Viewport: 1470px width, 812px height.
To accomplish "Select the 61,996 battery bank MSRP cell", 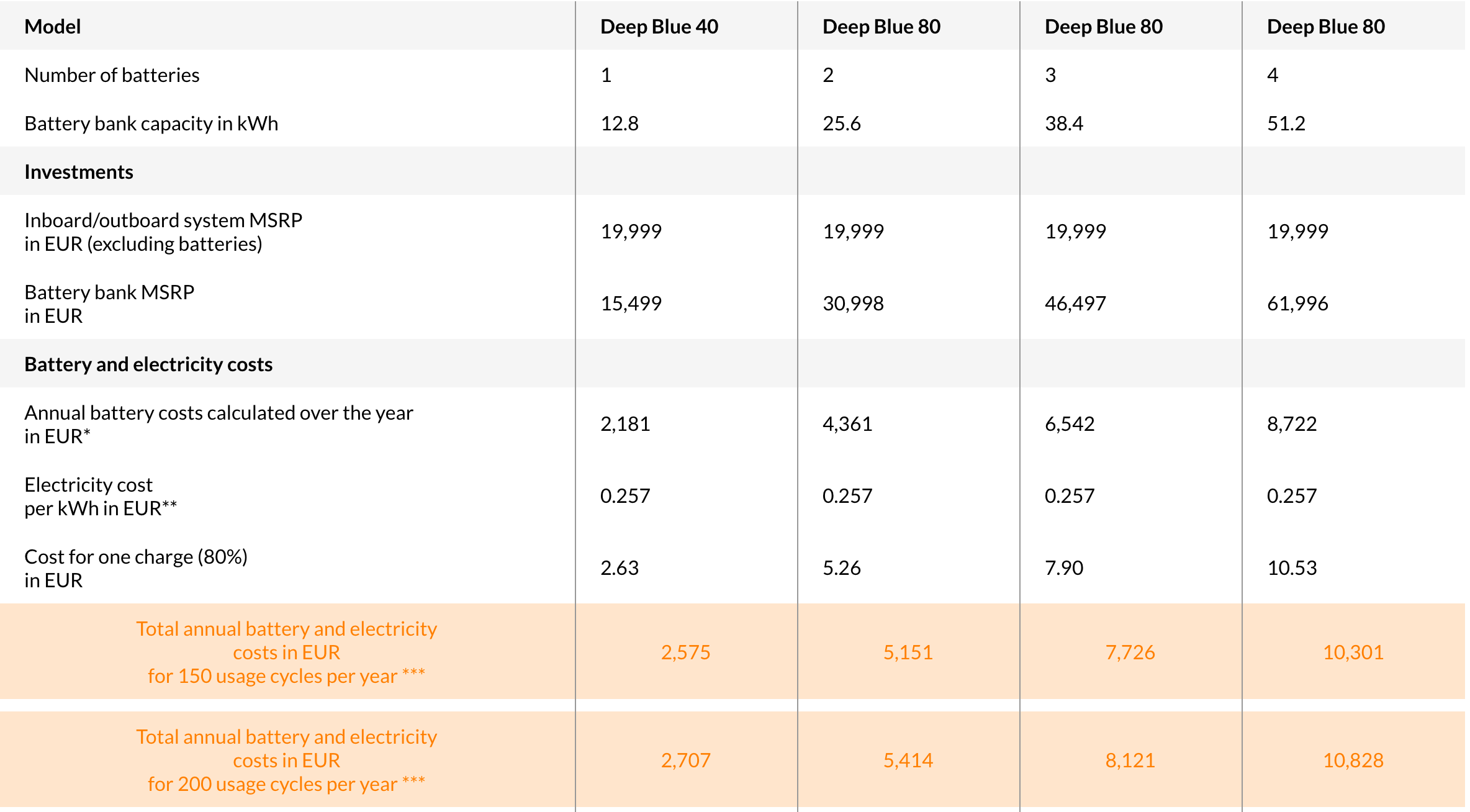I will [x=1297, y=304].
